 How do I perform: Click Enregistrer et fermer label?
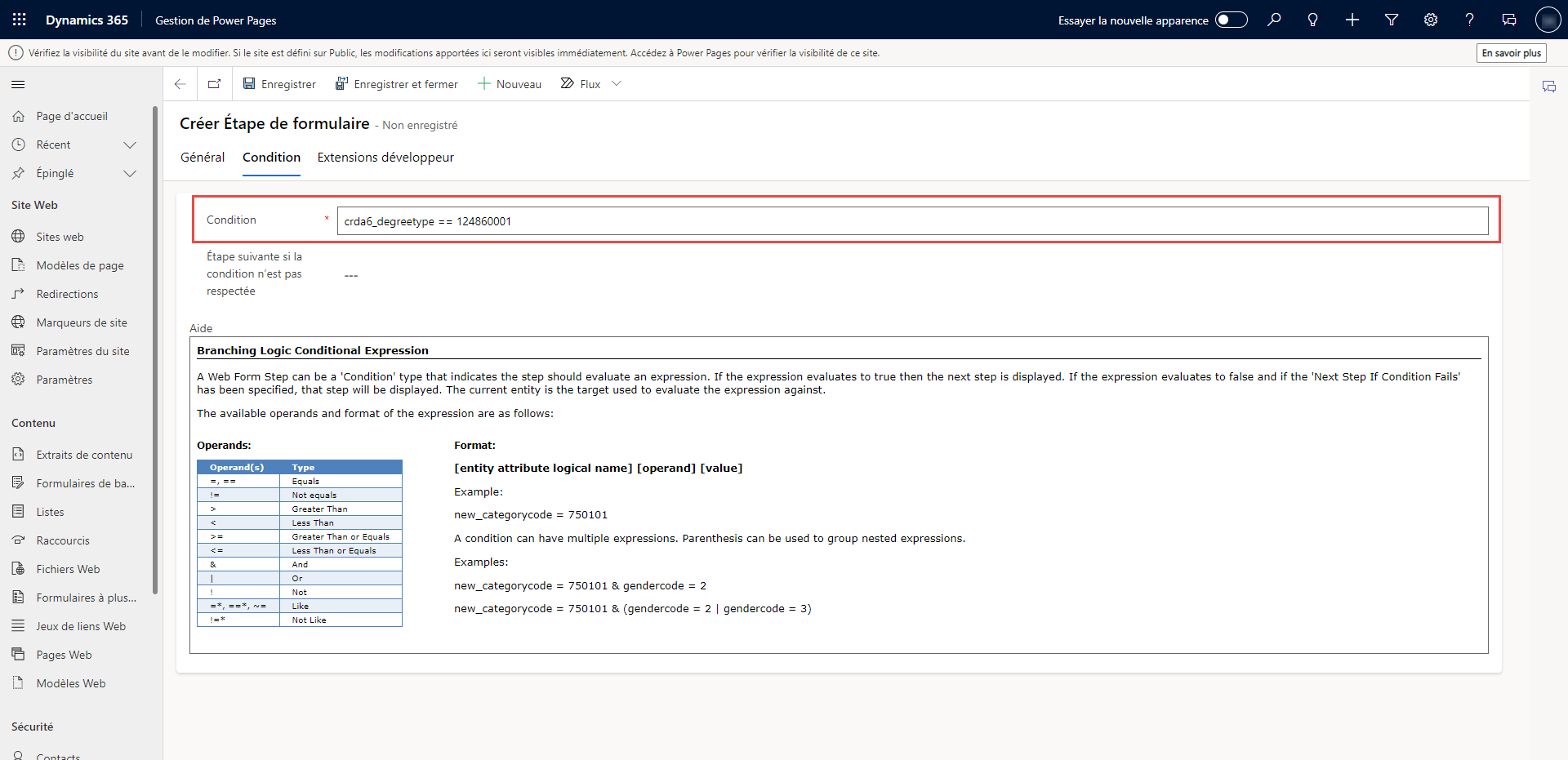point(406,84)
